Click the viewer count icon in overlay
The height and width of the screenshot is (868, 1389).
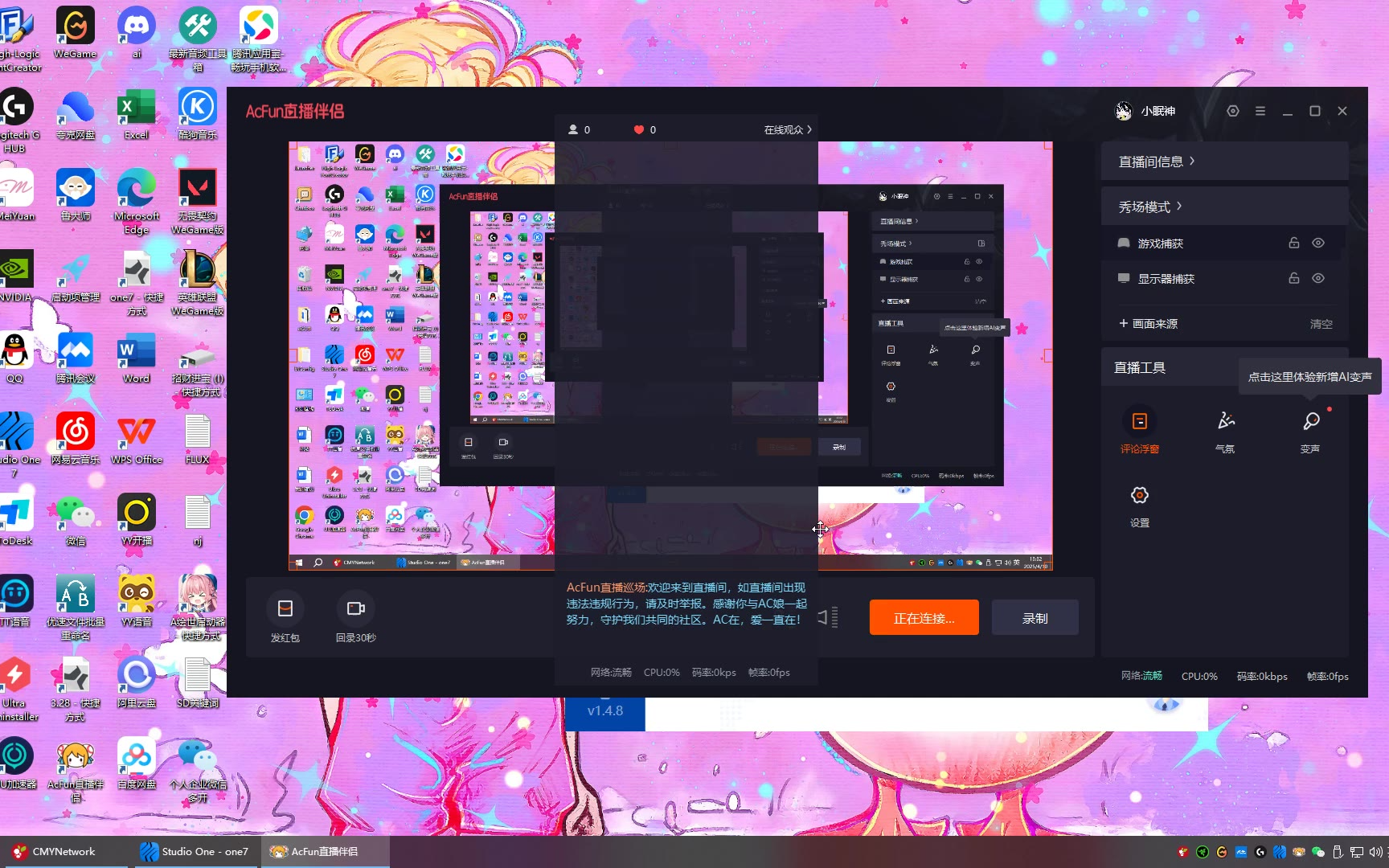[x=573, y=129]
